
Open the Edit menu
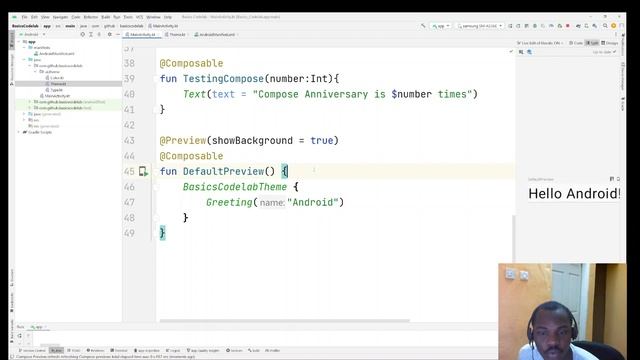tap(34, 17)
